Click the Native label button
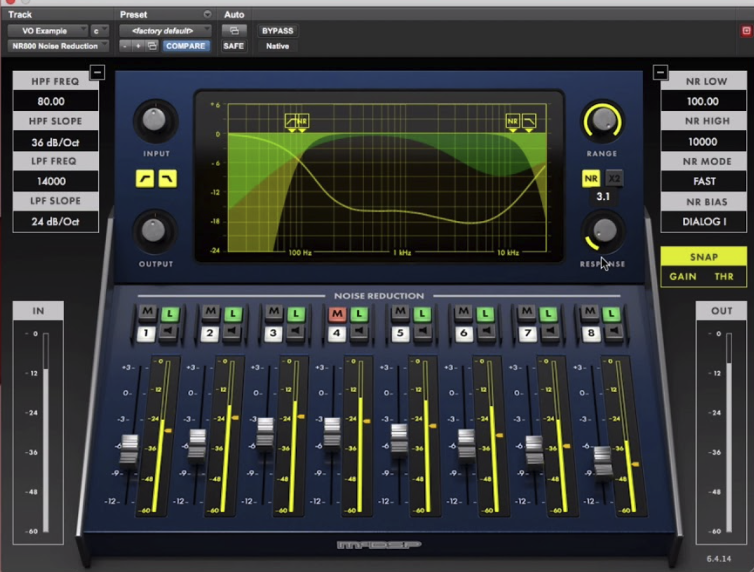This screenshot has height=572, width=754. pyautogui.click(x=277, y=46)
